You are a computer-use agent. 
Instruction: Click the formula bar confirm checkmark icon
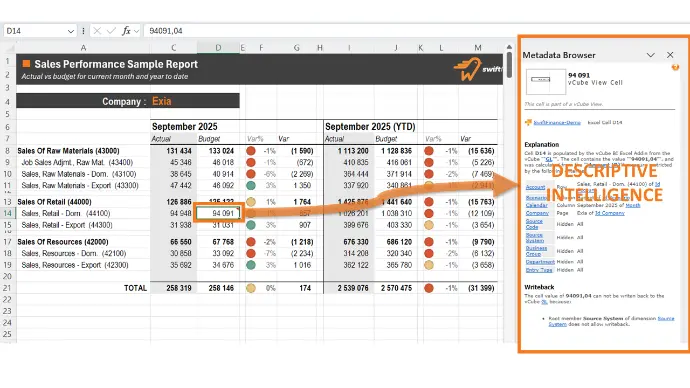coord(111,31)
